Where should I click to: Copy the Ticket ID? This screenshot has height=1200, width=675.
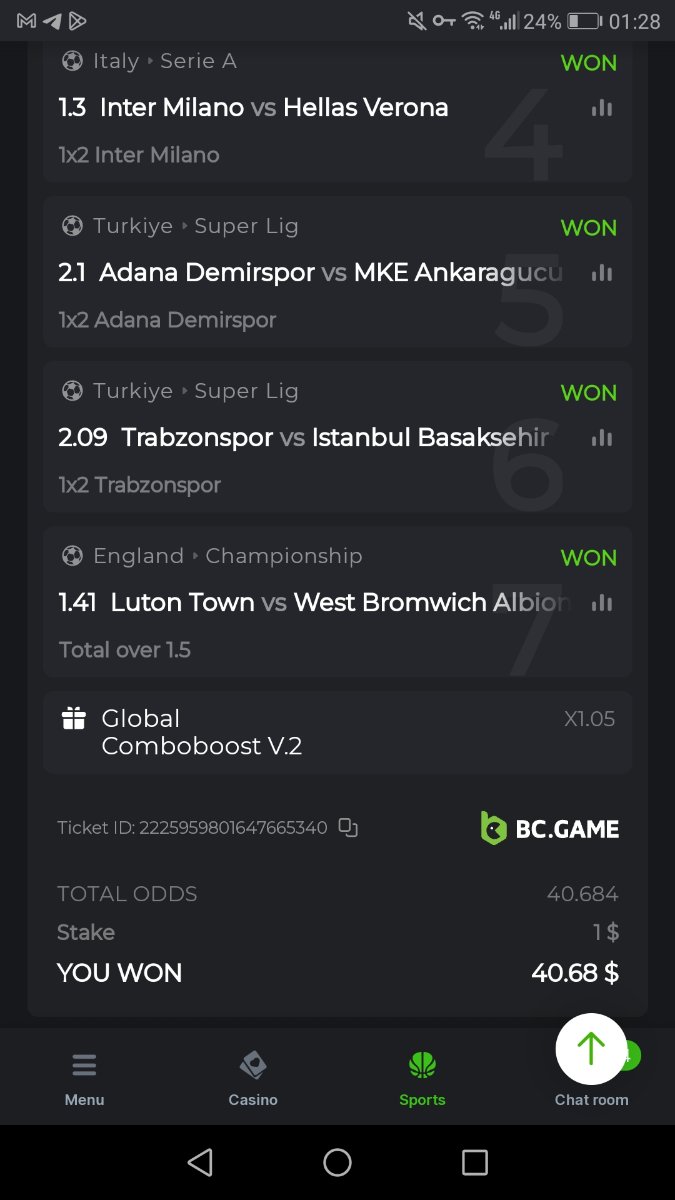coord(347,827)
